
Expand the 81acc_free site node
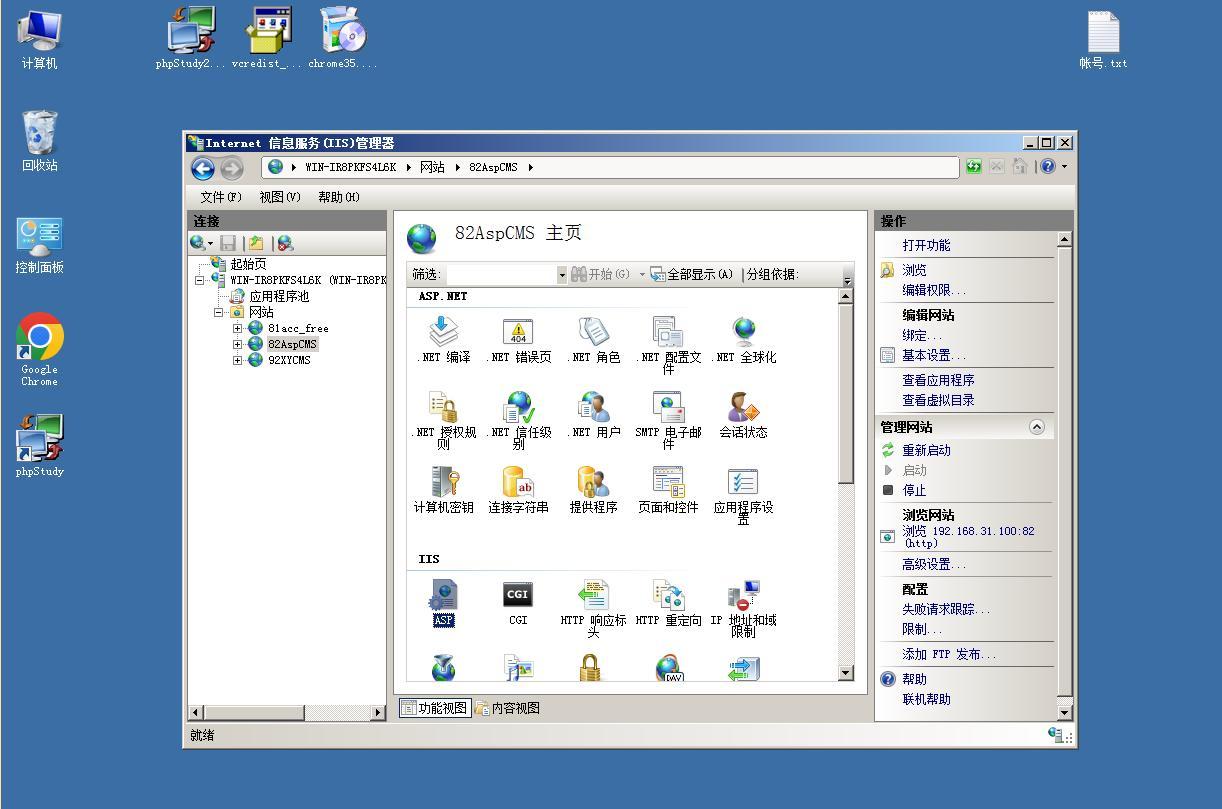coord(238,328)
